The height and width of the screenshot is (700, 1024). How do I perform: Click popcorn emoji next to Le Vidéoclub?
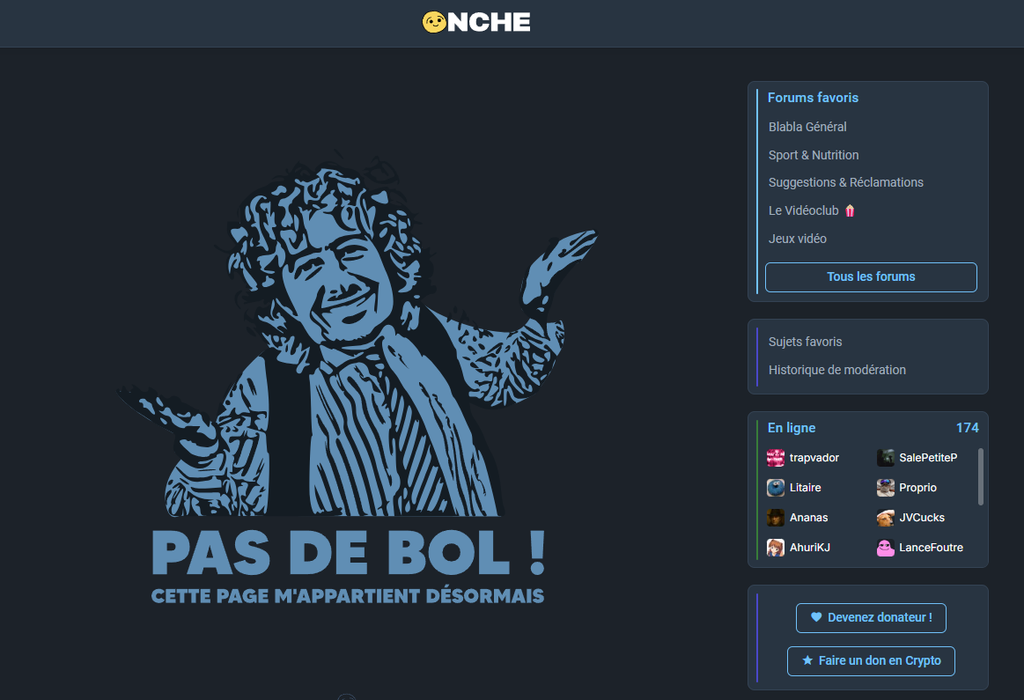(x=850, y=210)
